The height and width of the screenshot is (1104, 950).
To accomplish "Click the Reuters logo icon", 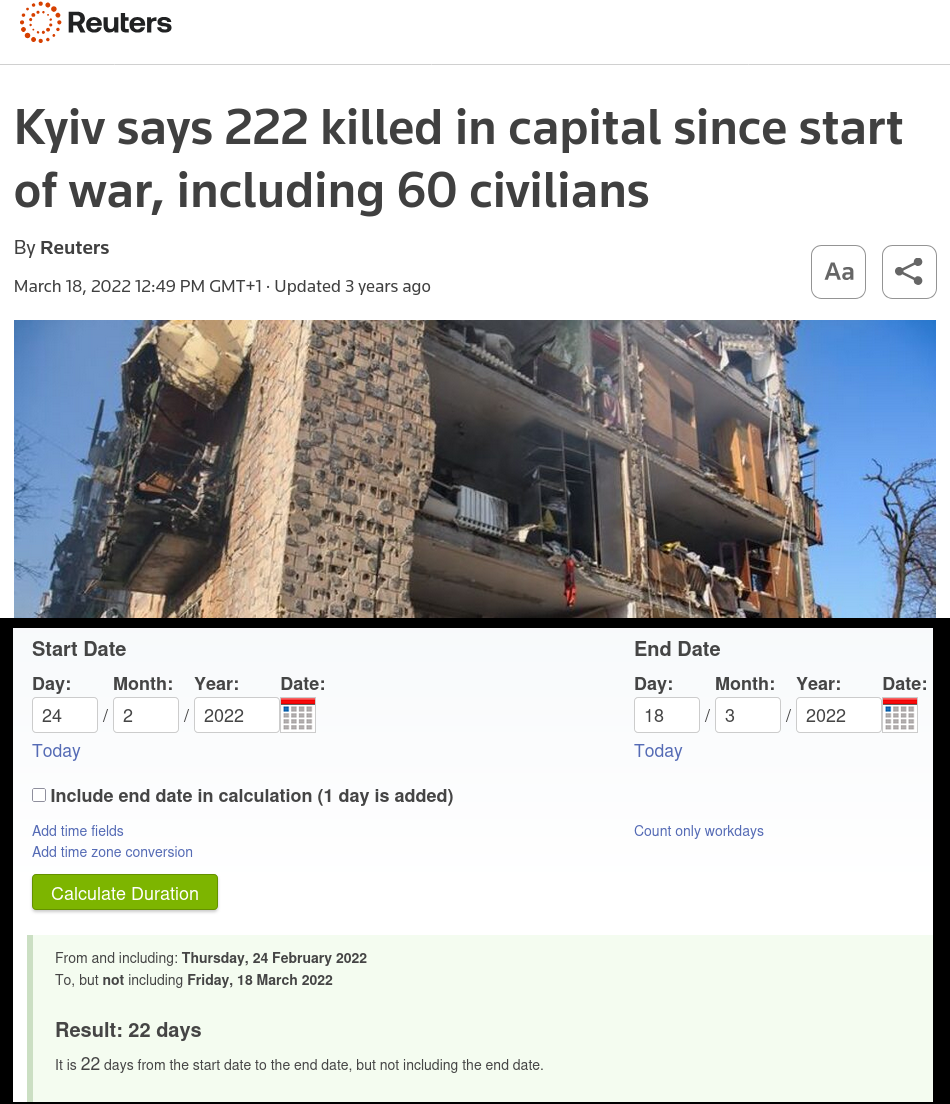I will point(40,23).
